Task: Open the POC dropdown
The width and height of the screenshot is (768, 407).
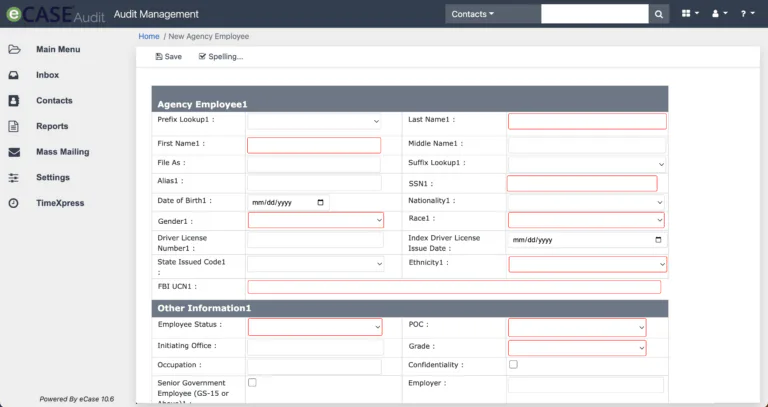Action: coord(577,328)
